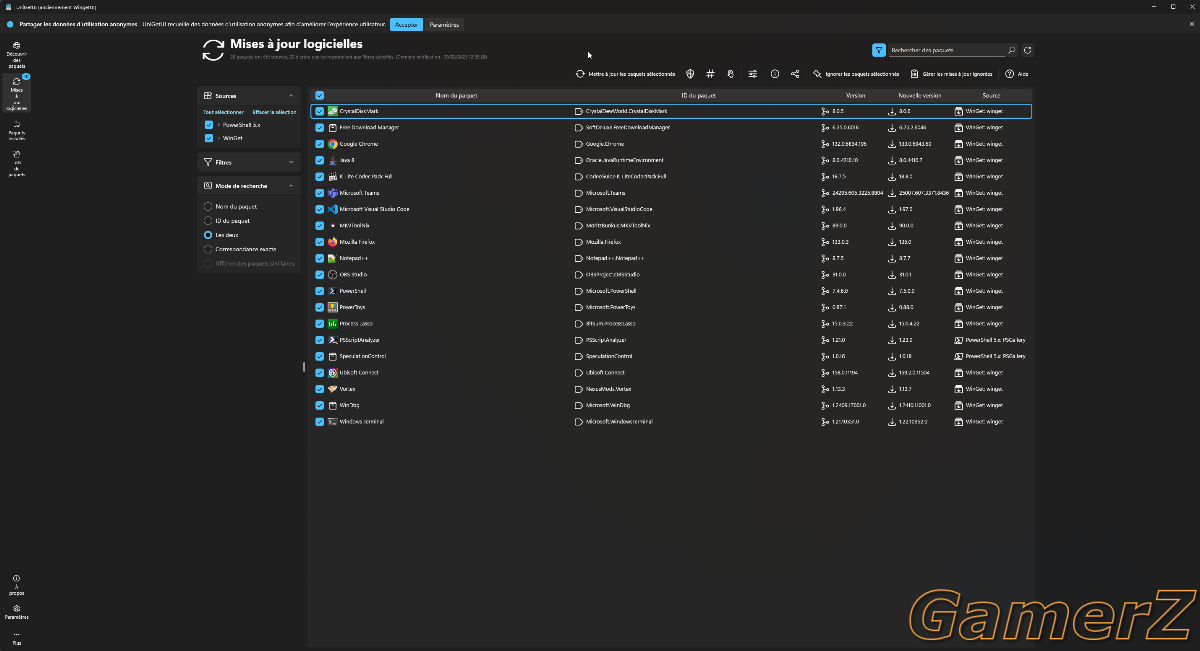Uncheck the Java 8 row checkbox
This screenshot has width=1200, height=651.
pyautogui.click(x=320, y=160)
